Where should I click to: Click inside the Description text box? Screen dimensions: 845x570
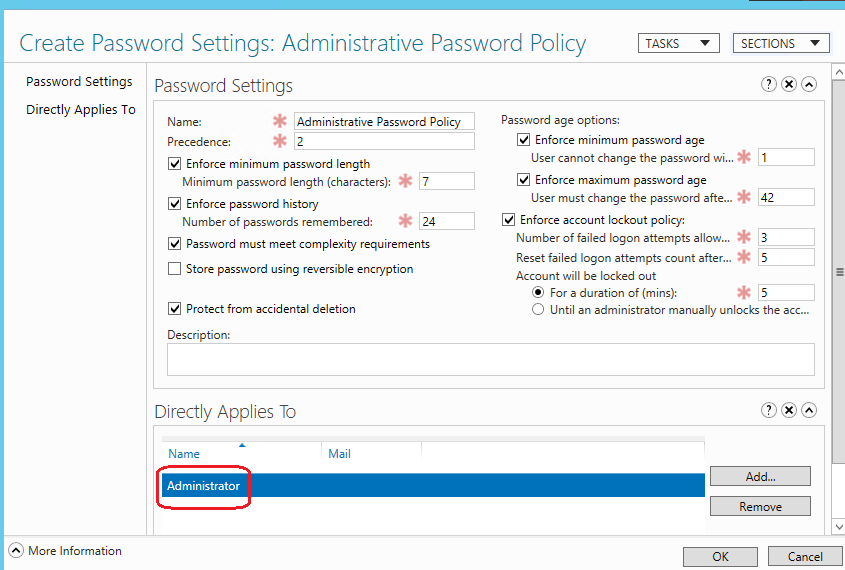[490, 359]
